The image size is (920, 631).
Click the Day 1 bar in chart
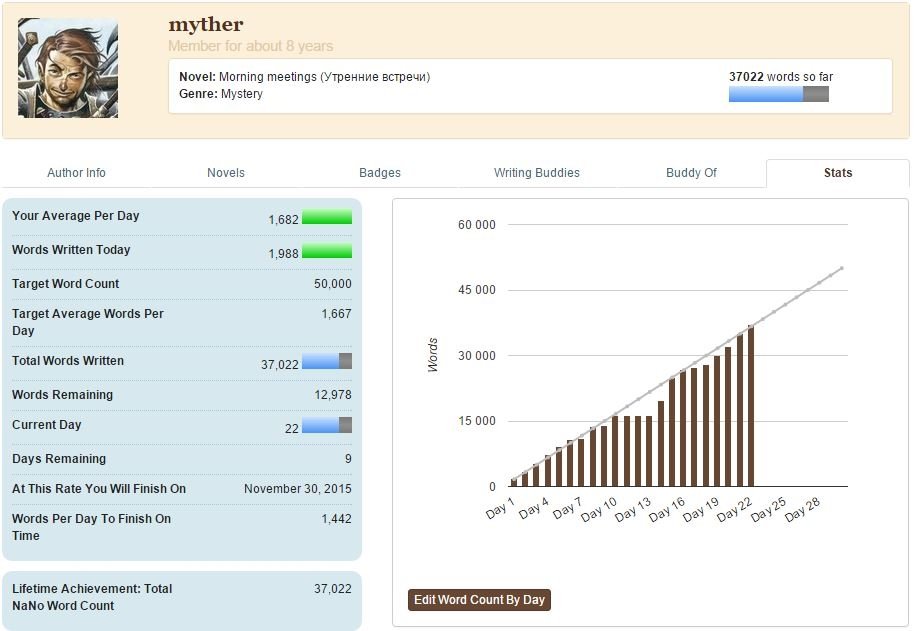tap(514, 483)
